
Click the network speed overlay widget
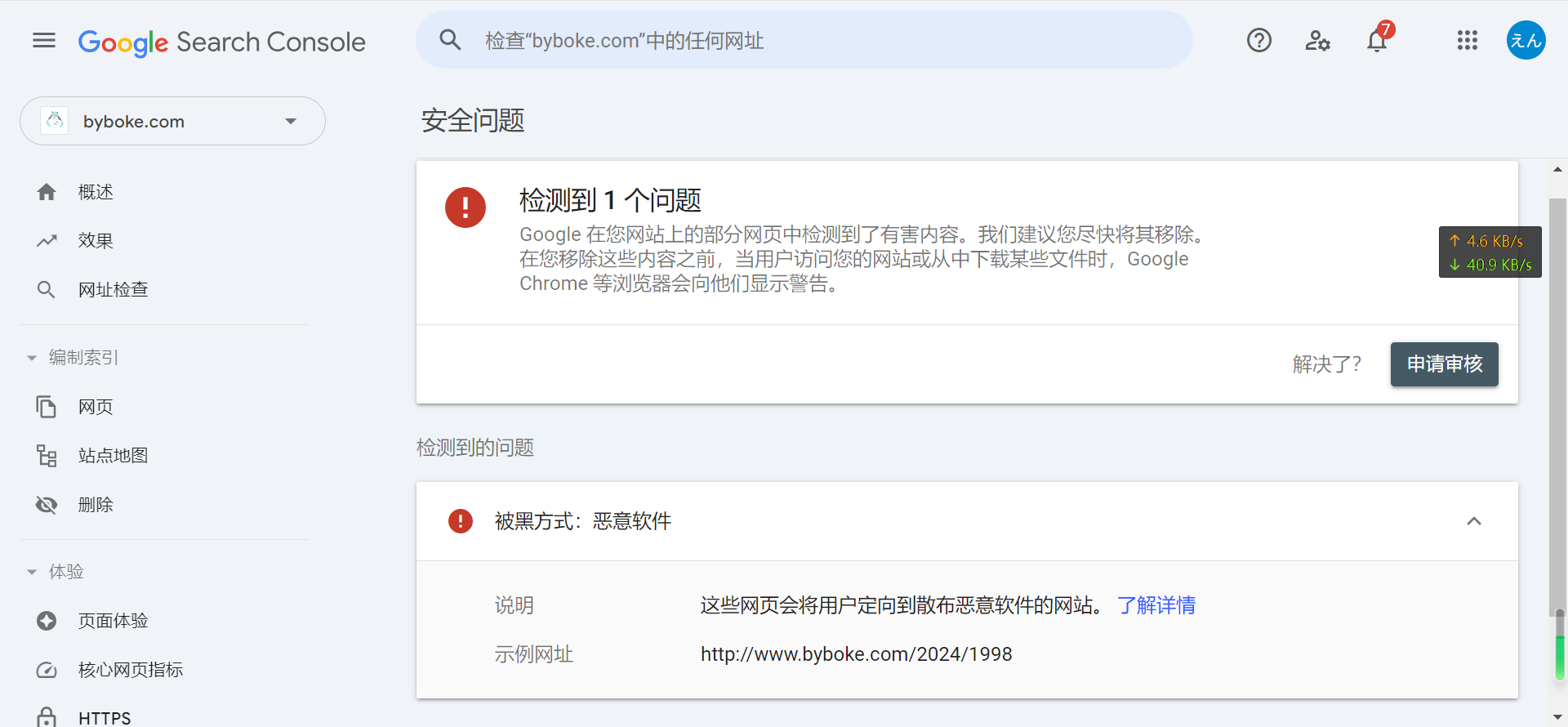tap(1490, 252)
